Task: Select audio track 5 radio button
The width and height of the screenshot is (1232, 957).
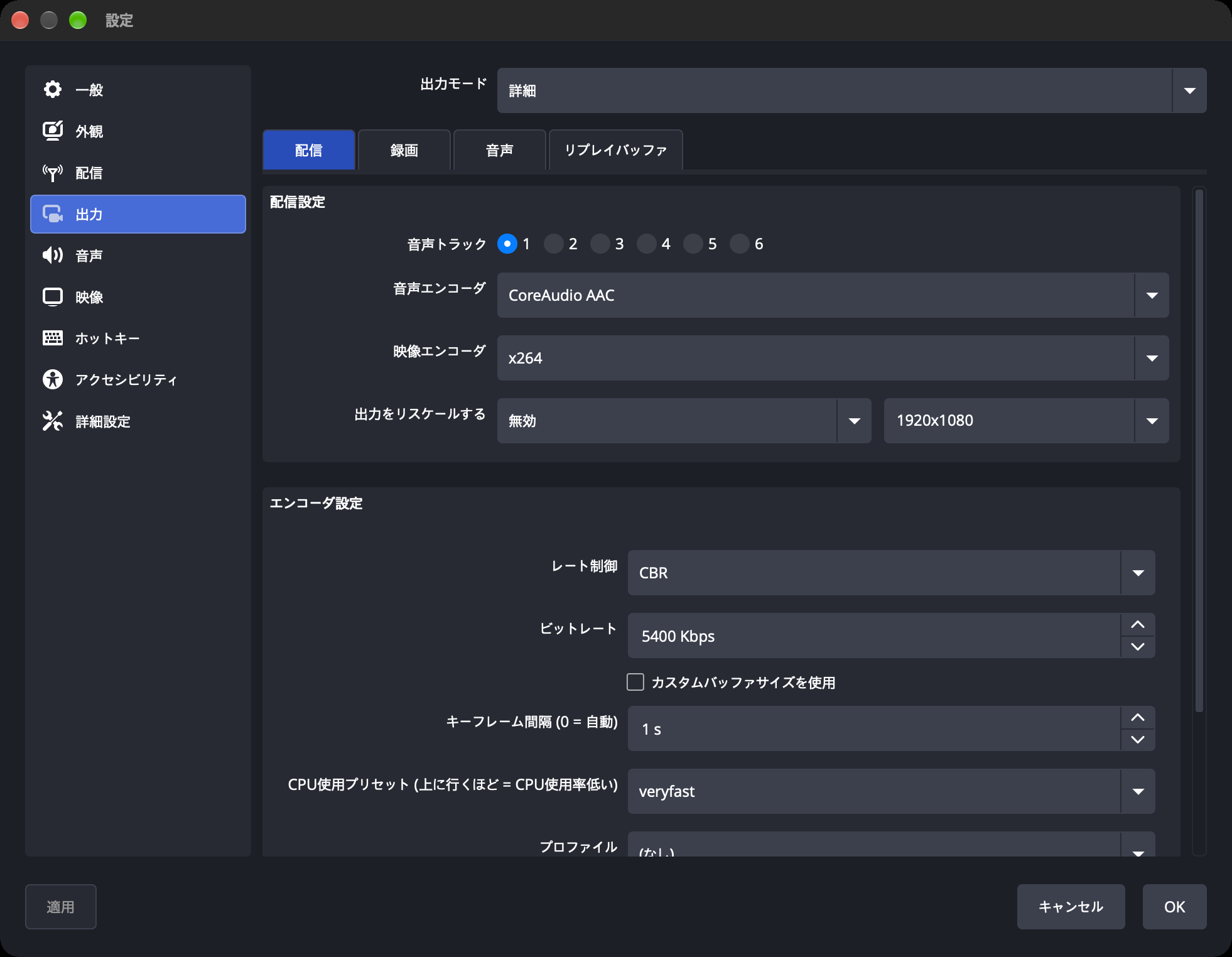Action: click(x=693, y=244)
